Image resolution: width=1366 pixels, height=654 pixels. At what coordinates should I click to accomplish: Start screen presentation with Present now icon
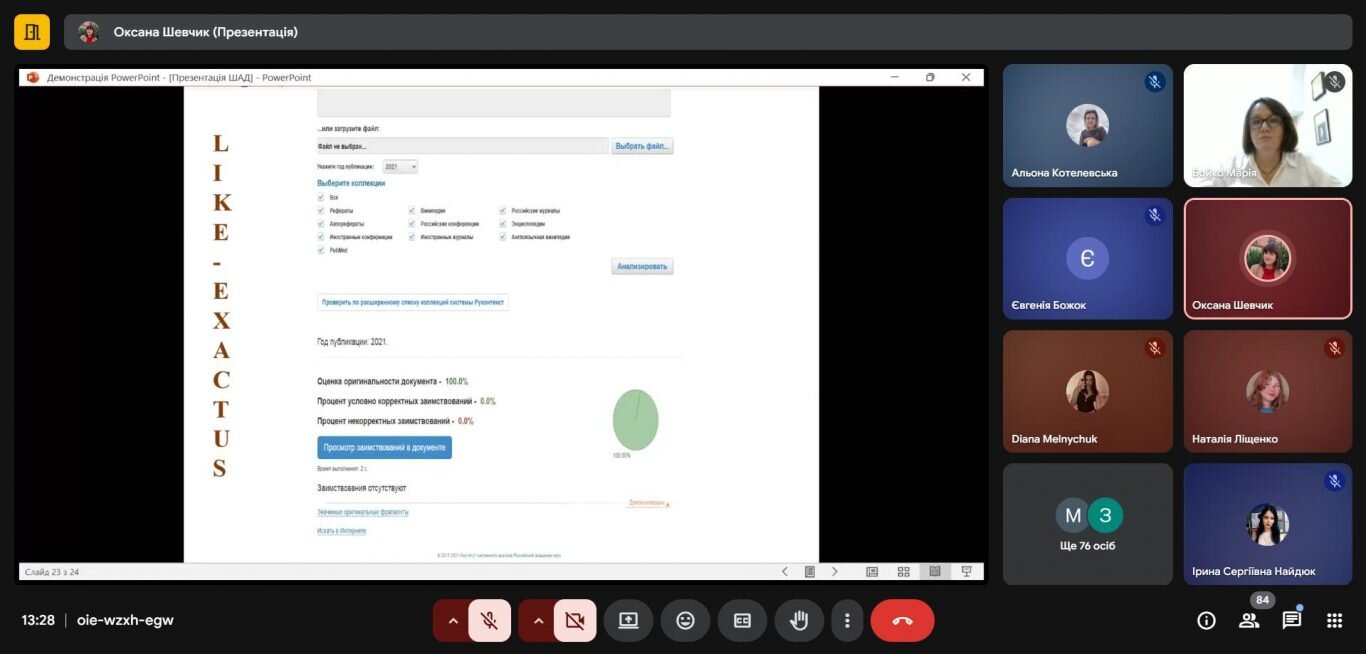[x=628, y=620]
